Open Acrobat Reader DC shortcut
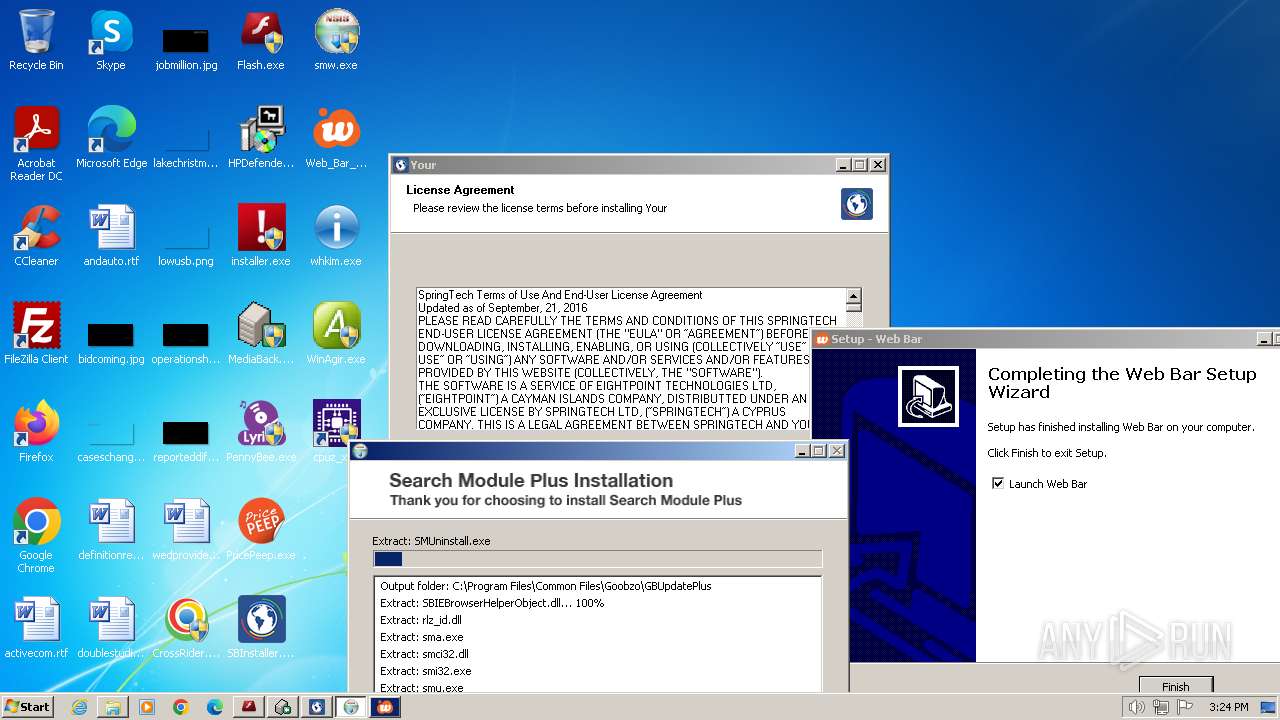 point(36,144)
